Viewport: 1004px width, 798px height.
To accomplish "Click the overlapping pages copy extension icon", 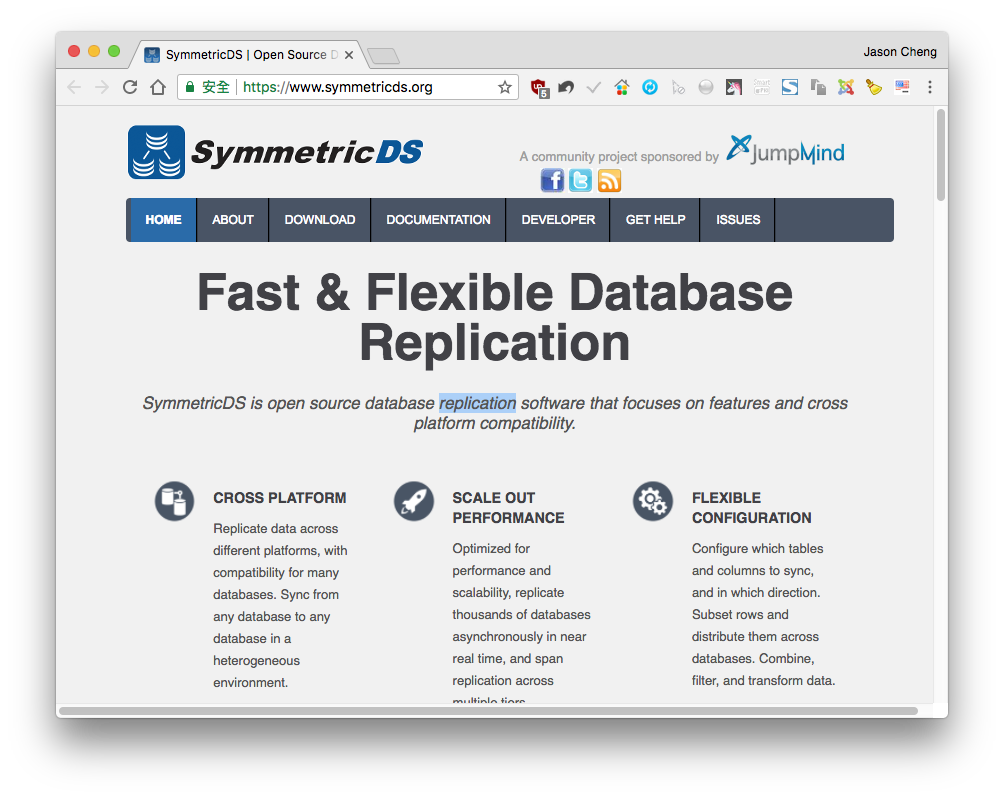I will [x=818, y=87].
